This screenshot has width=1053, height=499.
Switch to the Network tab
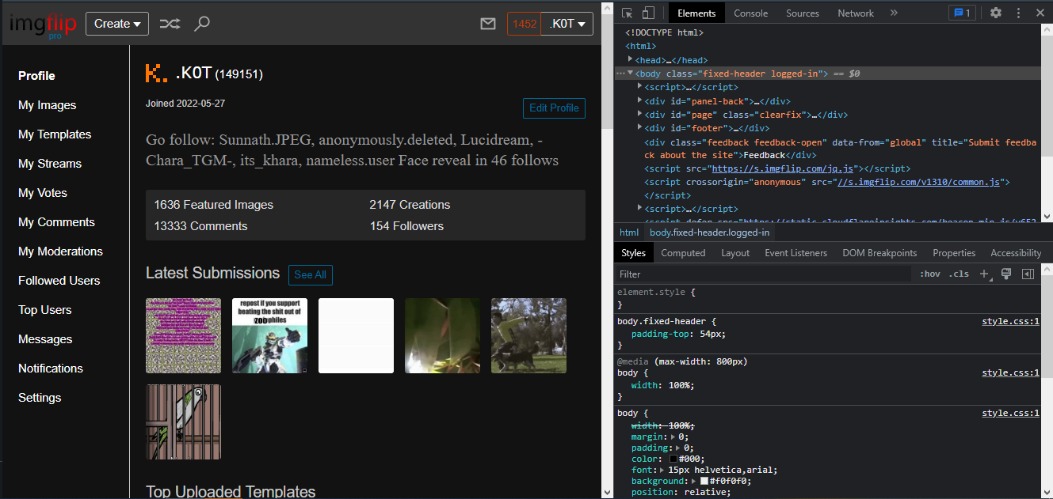(x=856, y=13)
